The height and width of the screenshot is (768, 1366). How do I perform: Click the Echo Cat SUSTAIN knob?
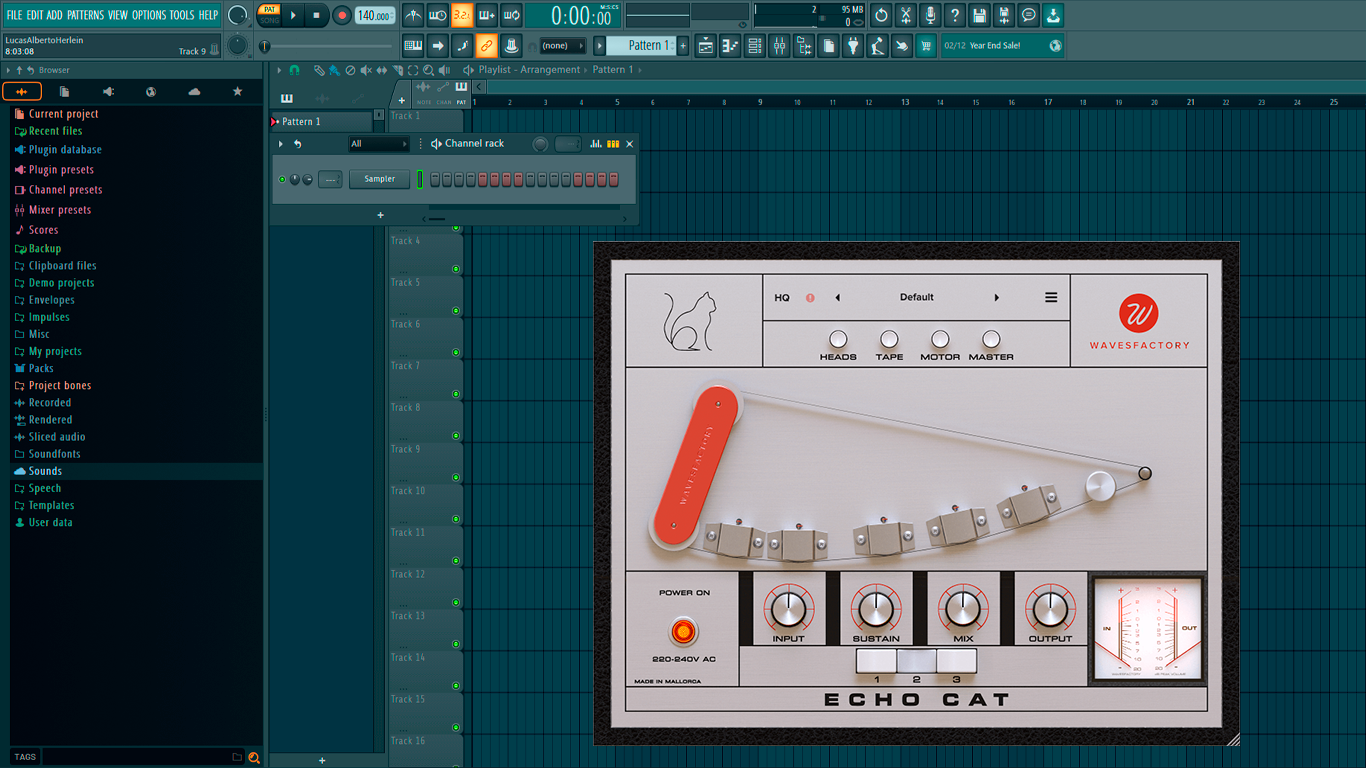876,607
